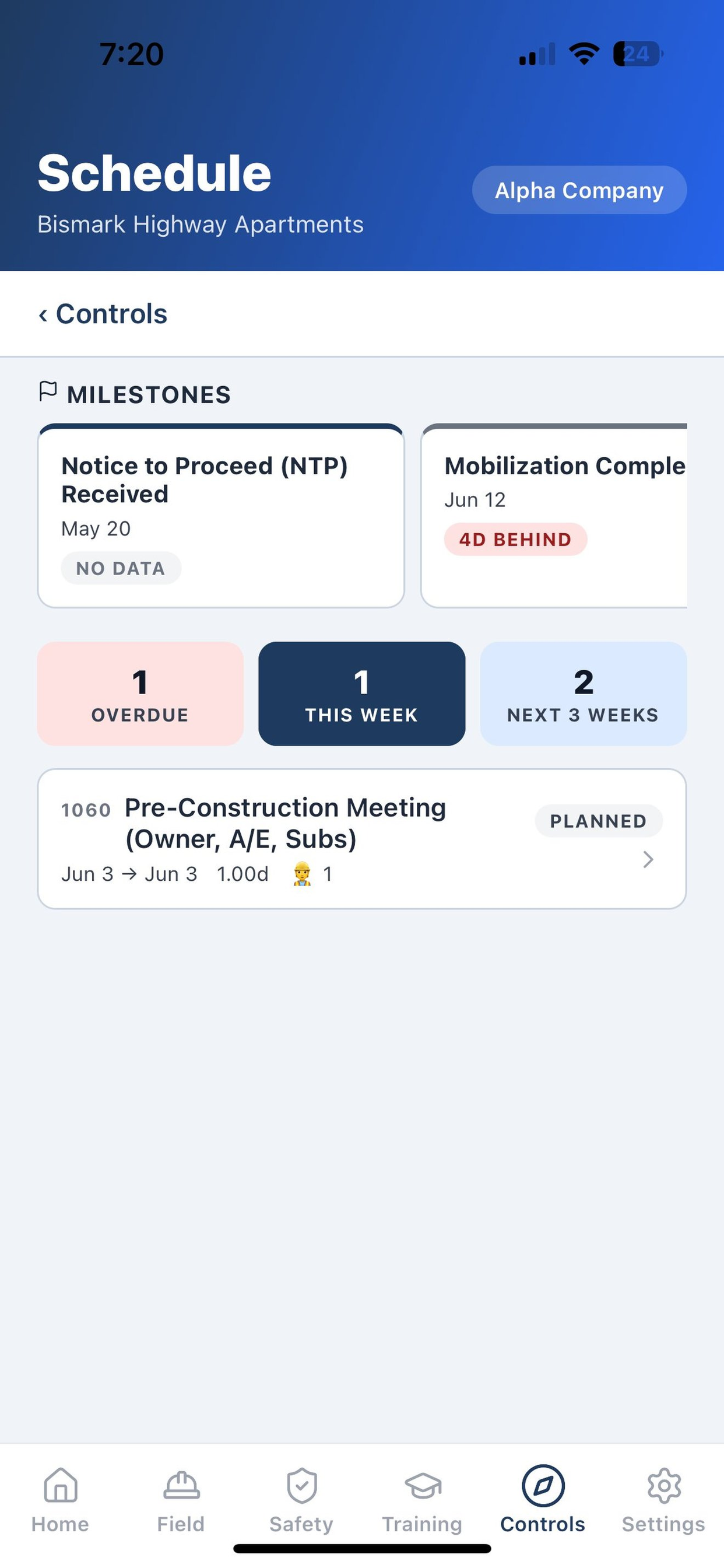Filter activities by Overdue
The width and height of the screenshot is (724, 1568).
point(140,694)
